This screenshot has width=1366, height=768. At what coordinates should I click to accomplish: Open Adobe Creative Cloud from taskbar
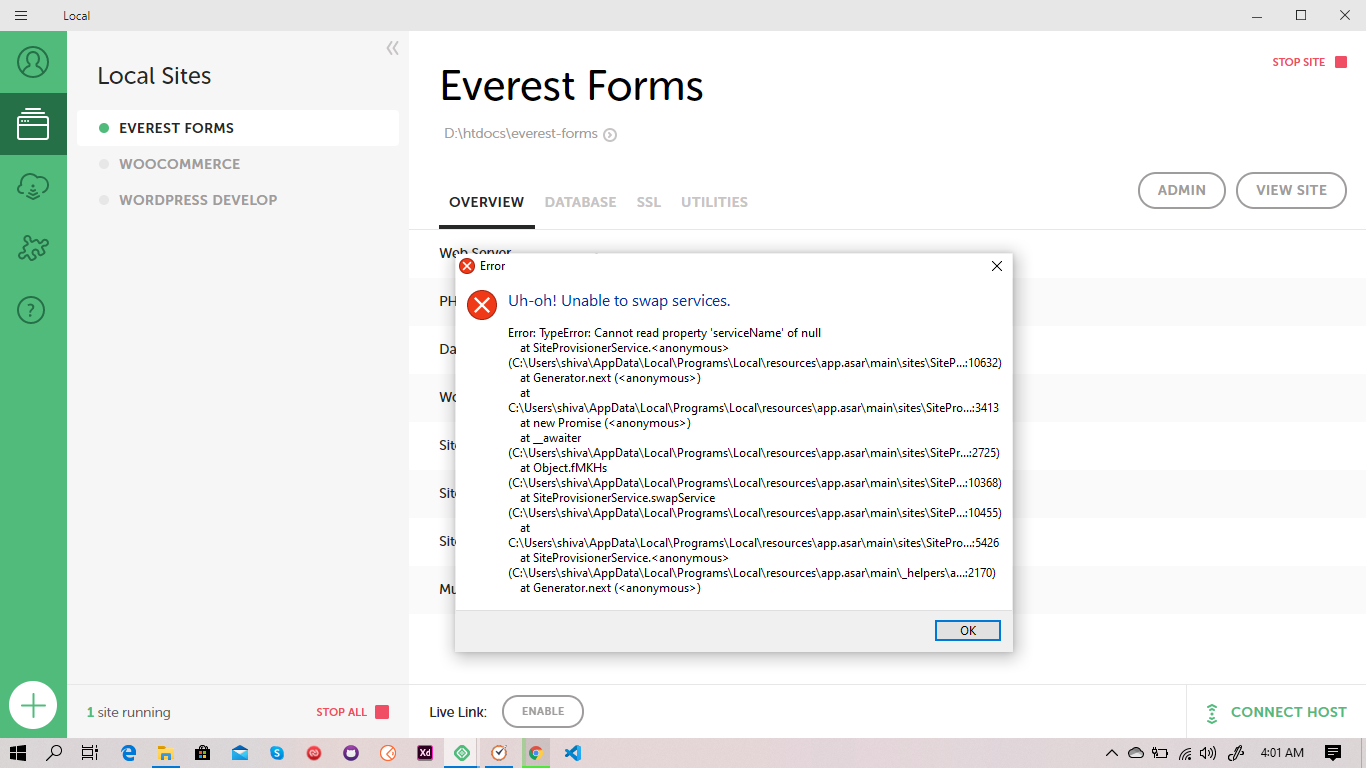(x=313, y=753)
